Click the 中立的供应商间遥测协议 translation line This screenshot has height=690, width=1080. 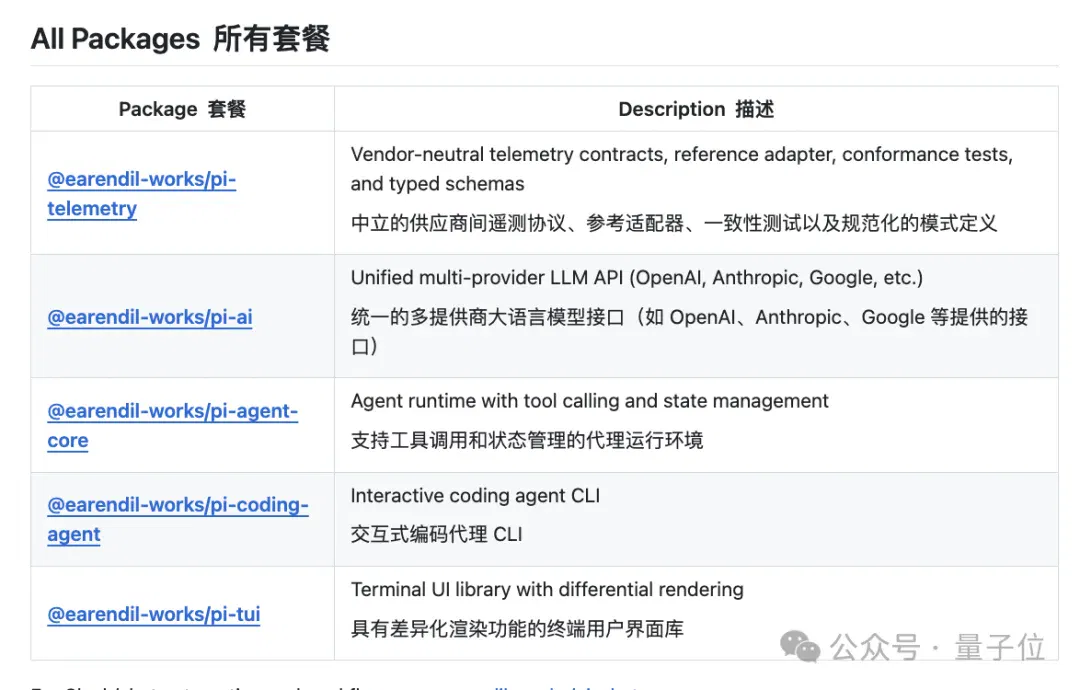[674, 223]
